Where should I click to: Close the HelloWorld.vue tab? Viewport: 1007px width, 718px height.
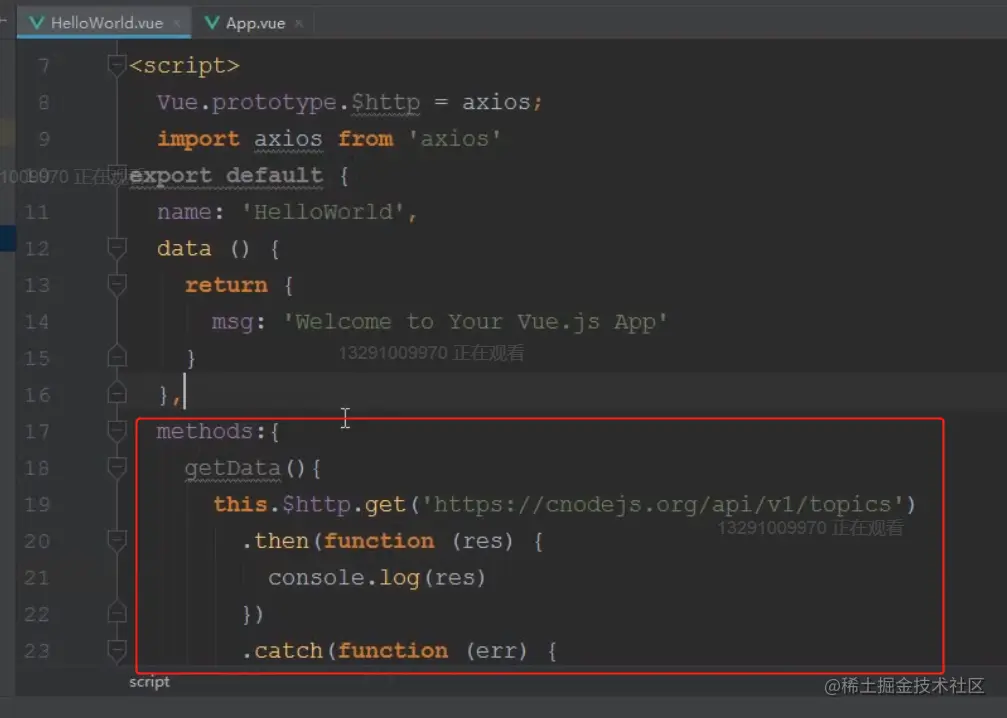click(x=177, y=24)
